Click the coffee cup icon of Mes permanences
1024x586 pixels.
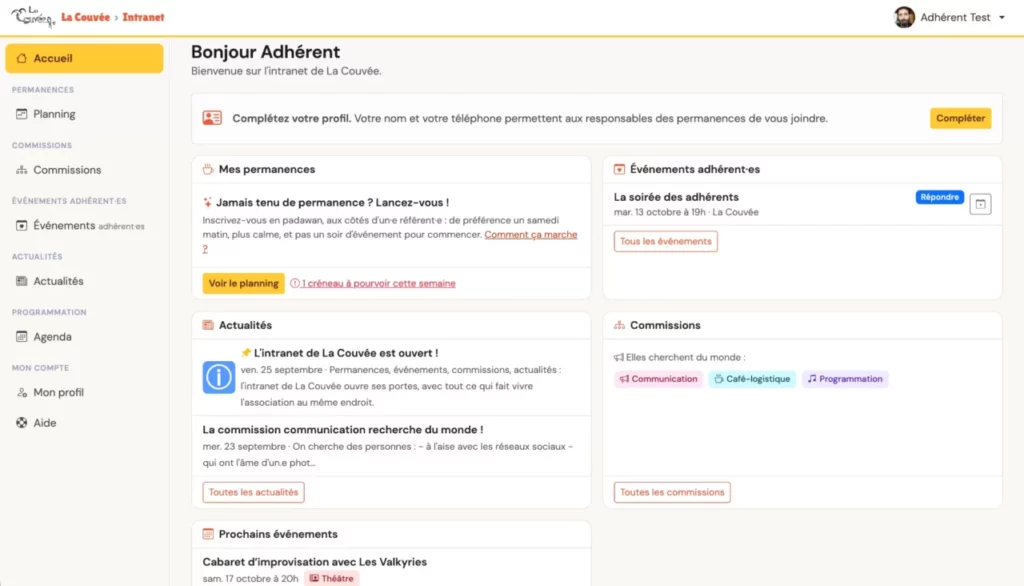point(208,169)
